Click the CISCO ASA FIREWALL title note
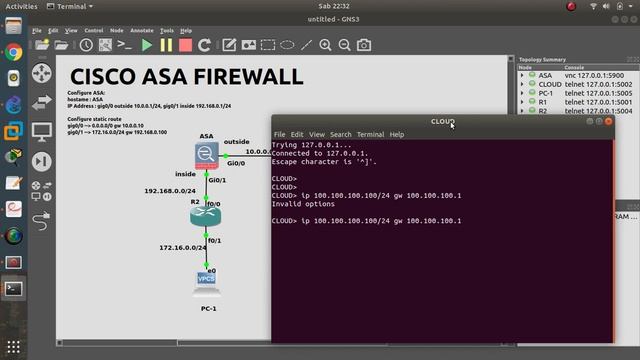Image resolution: width=640 pixels, height=360 pixels. point(187,77)
